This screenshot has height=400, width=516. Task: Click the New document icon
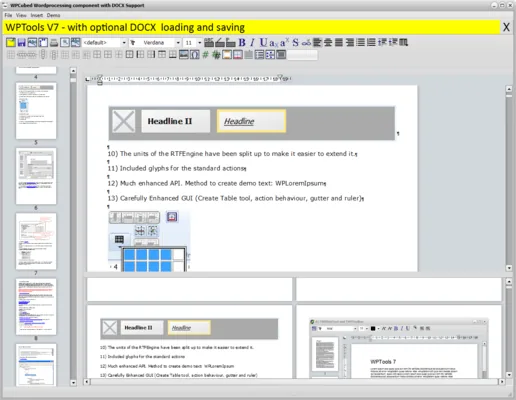(11, 43)
